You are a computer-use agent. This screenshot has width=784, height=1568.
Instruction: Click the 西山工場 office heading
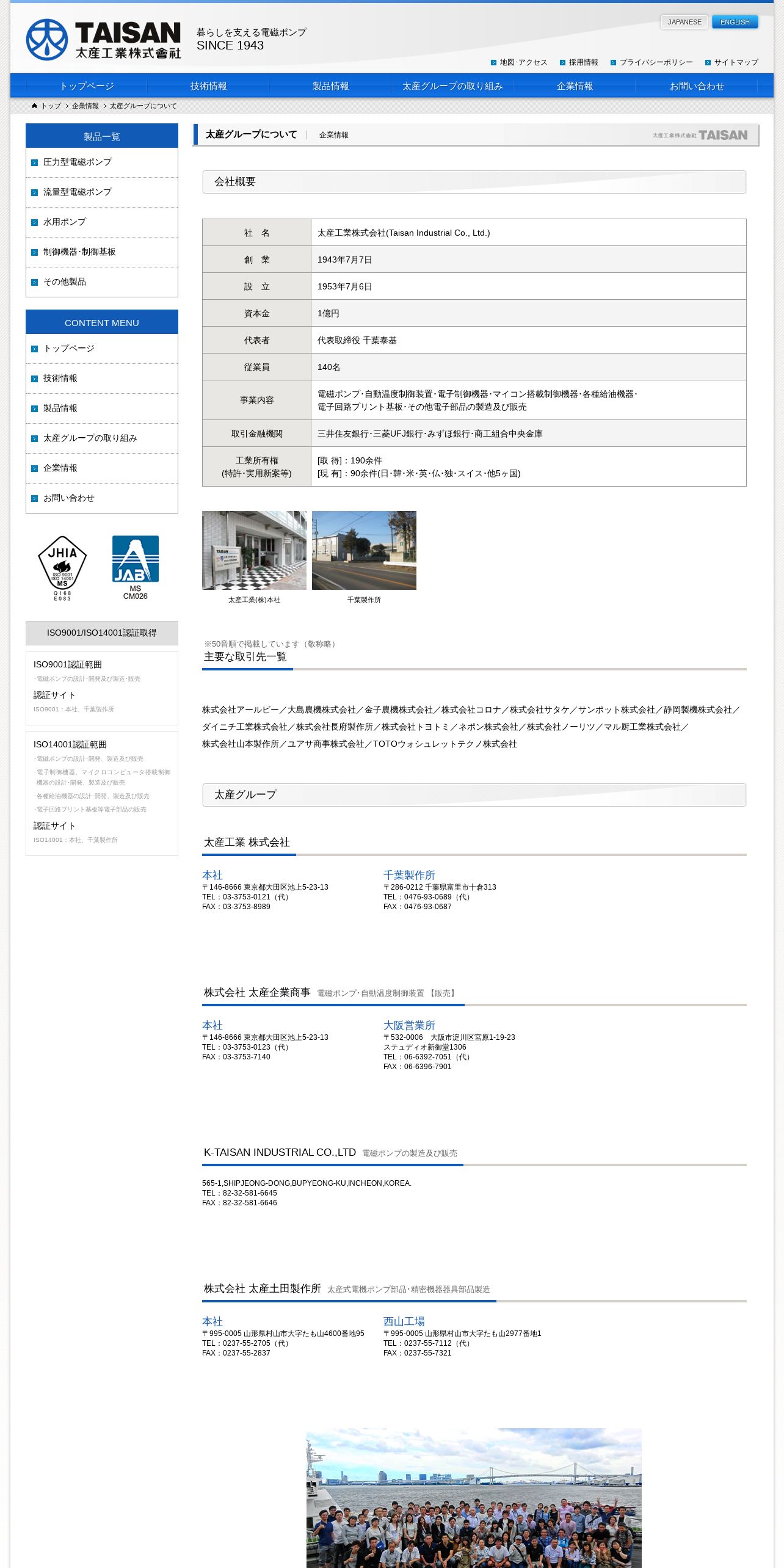(x=404, y=1321)
